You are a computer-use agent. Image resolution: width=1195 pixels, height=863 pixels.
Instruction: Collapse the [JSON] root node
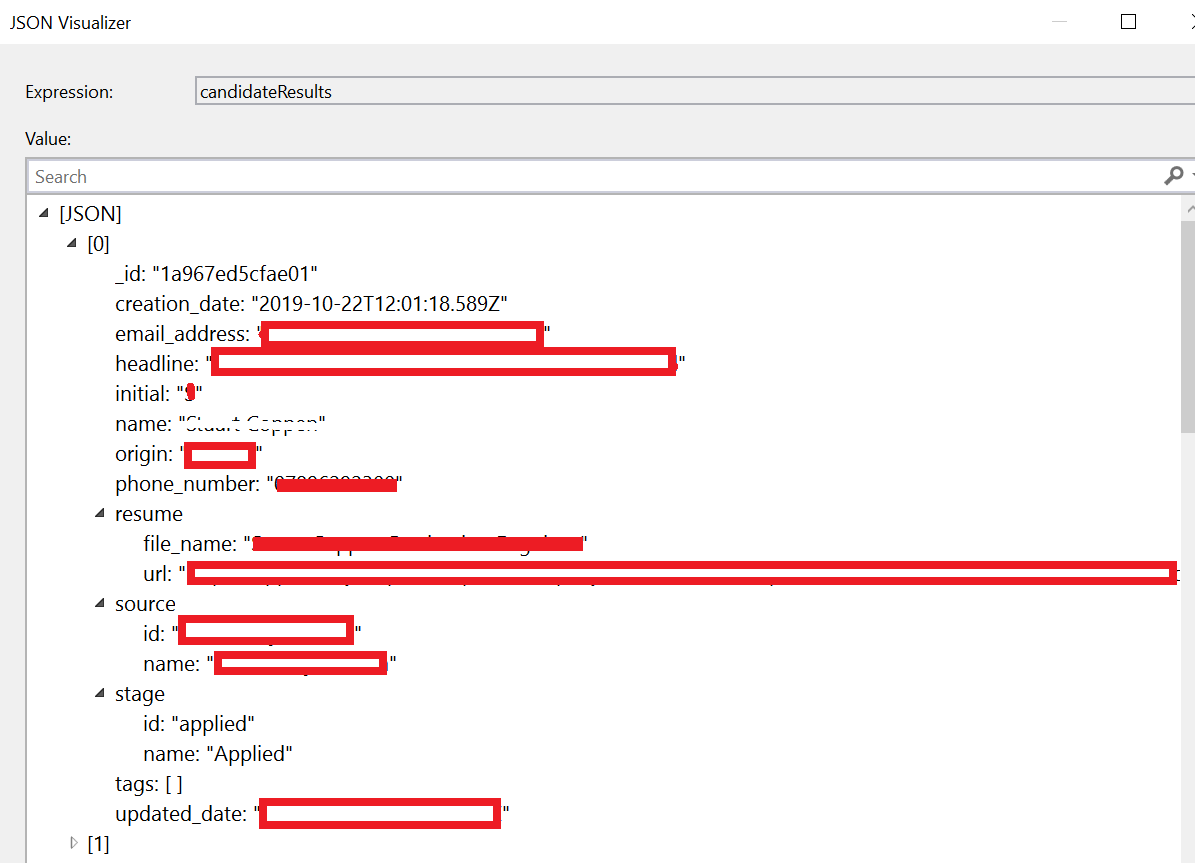pyautogui.click(x=43, y=214)
